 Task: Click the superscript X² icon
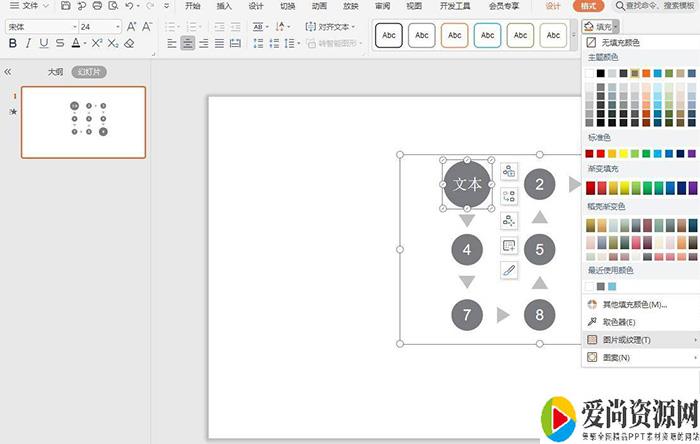(x=97, y=44)
